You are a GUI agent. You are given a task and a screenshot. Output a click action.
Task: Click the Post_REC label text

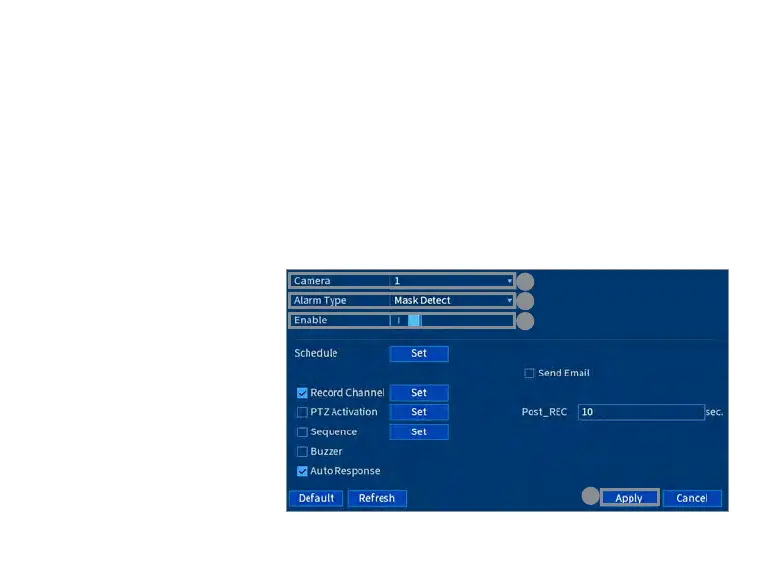pyautogui.click(x=544, y=412)
